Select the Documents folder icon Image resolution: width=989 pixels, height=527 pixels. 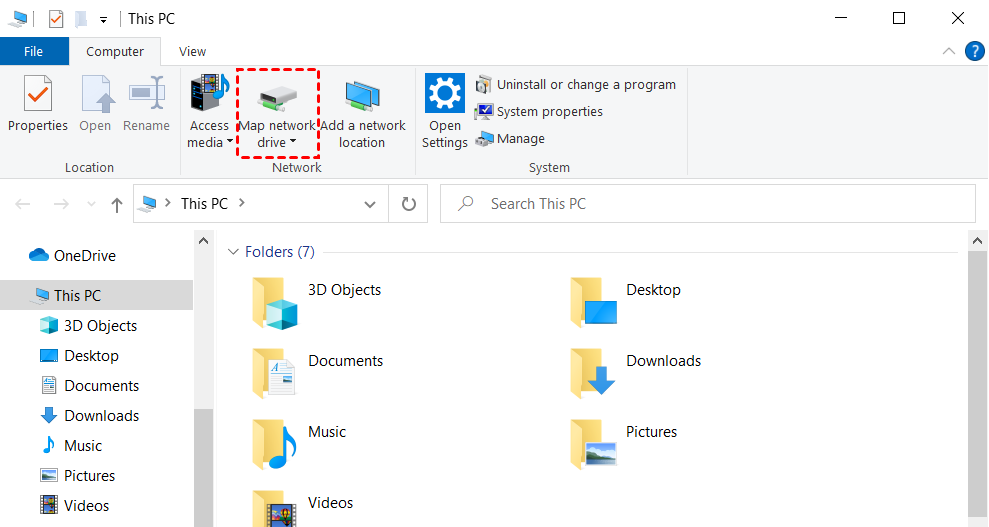[x=274, y=374]
